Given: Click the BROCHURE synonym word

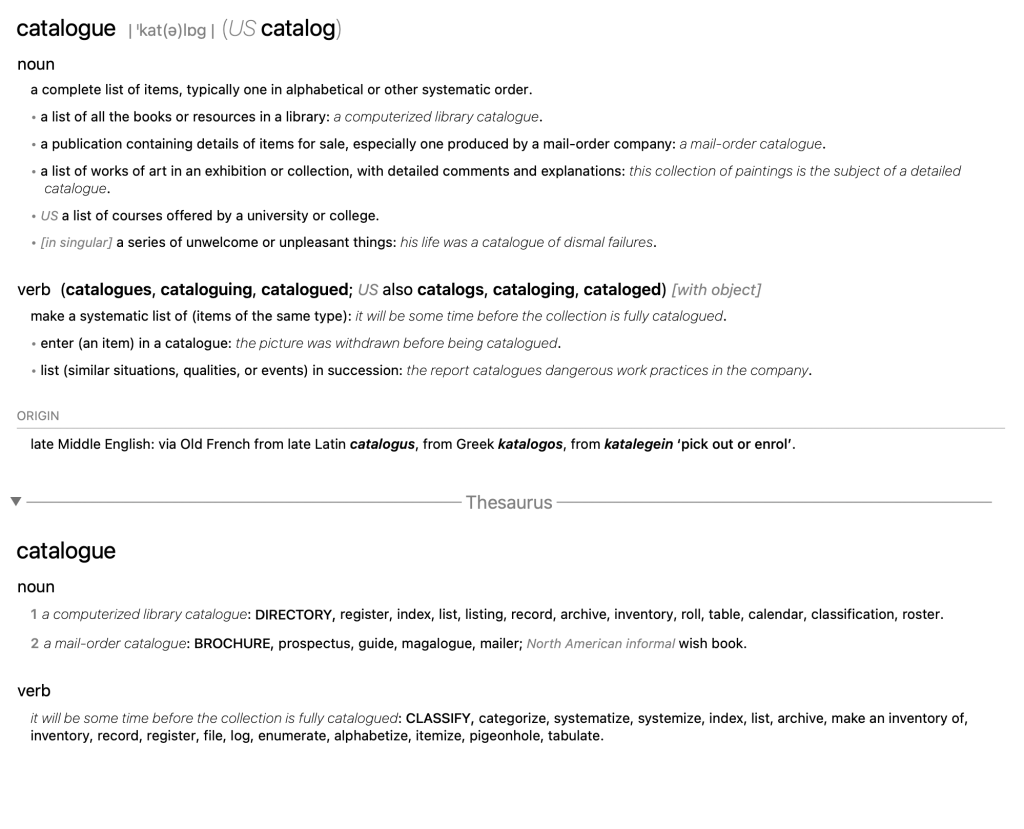Looking at the screenshot, I should (x=232, y=644).
